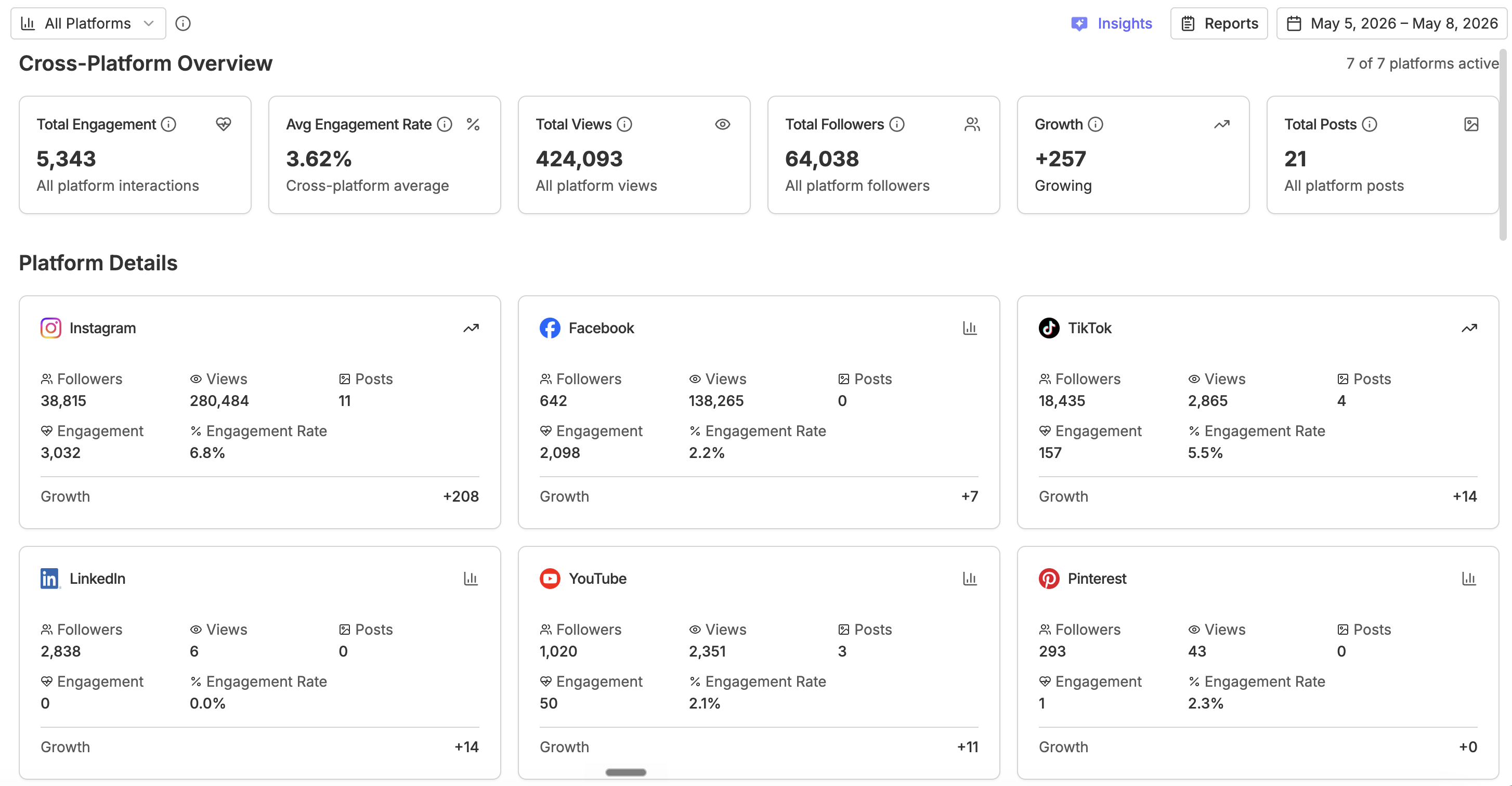Click the bar chart icon on Facebook card
Viewport: 1512px width, 786px height.
(x=970, y=328)
